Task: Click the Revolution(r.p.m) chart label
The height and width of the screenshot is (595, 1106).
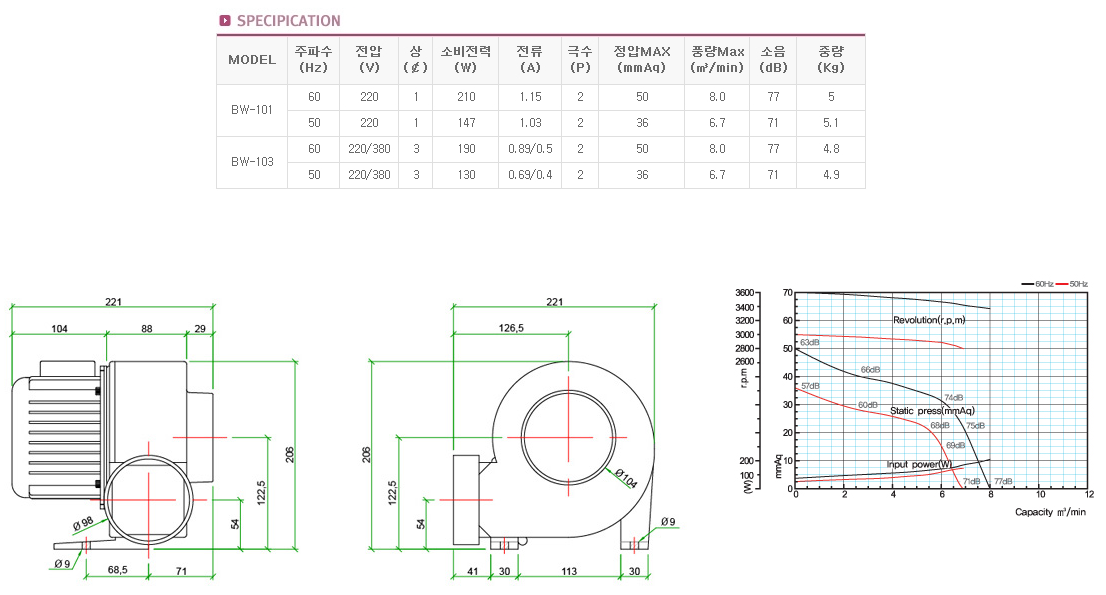Action: click(930, 320)
